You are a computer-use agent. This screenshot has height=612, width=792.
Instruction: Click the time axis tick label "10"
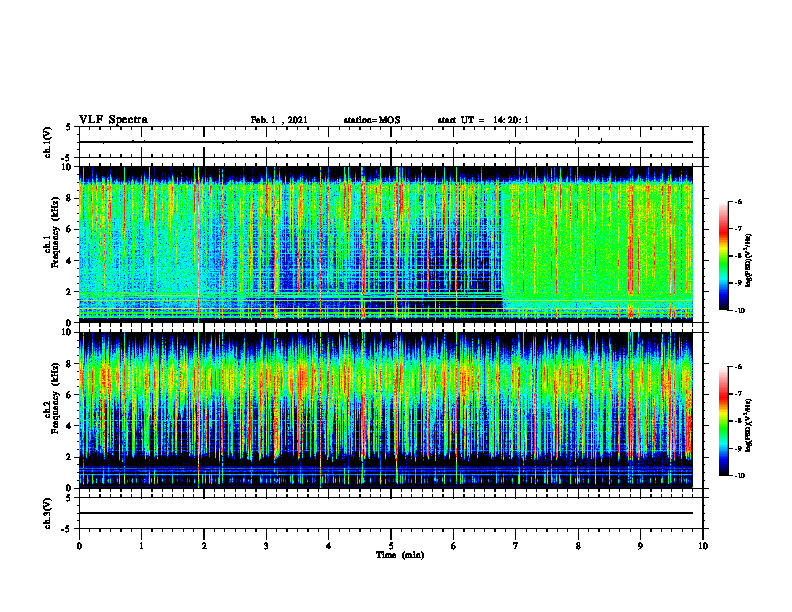tap(703, 546)
